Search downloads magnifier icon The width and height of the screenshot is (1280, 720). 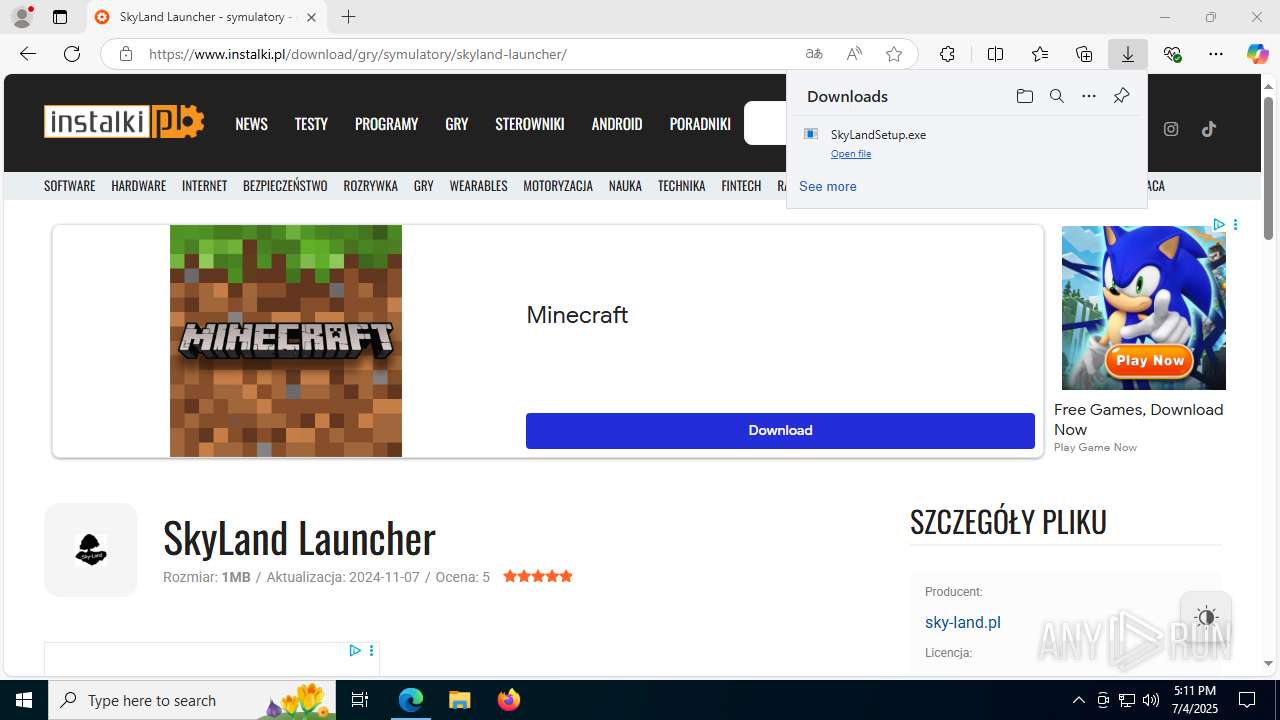click(x=1057, y=96)
